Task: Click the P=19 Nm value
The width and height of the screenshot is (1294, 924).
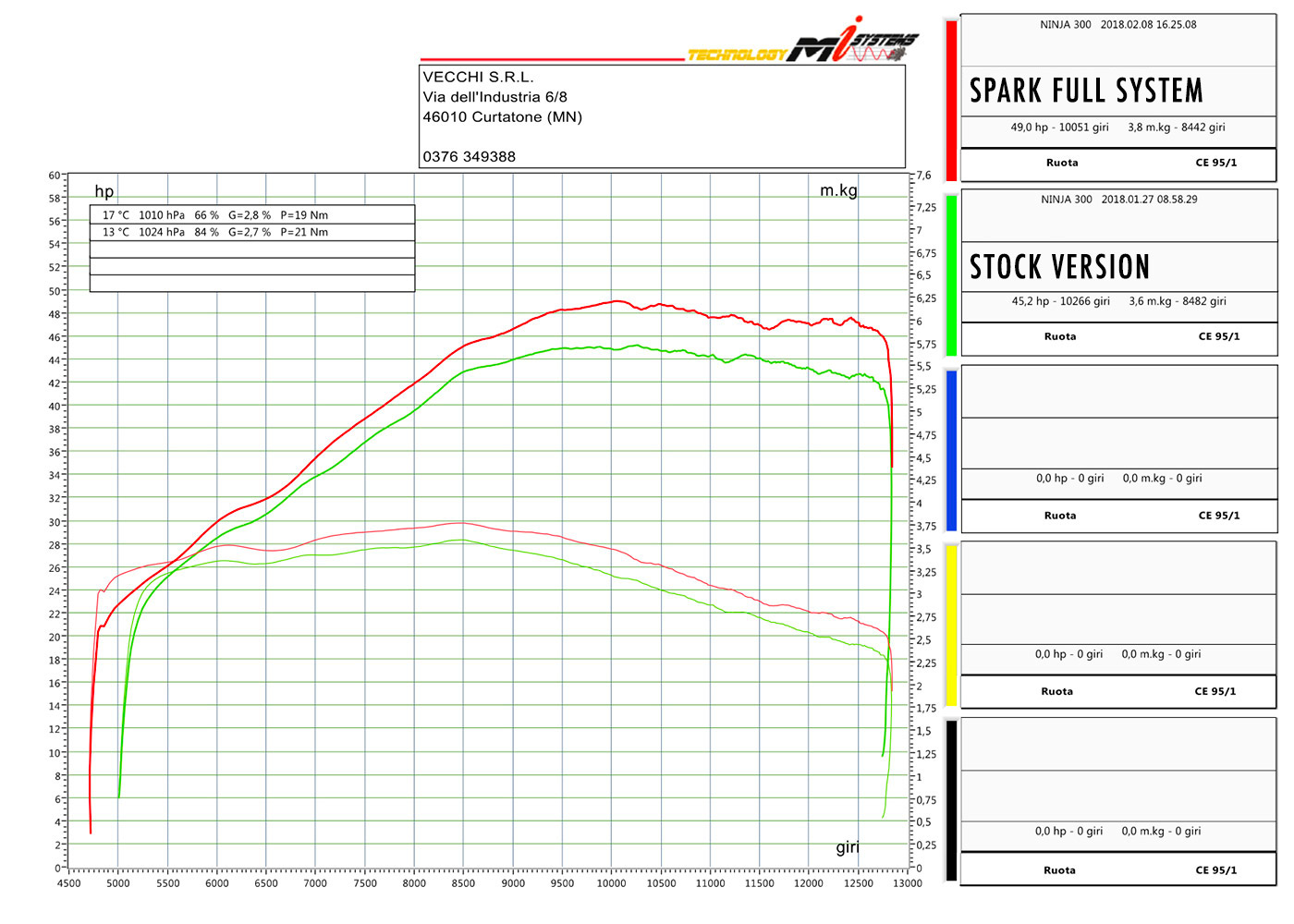Action: (x=304, y=215)
